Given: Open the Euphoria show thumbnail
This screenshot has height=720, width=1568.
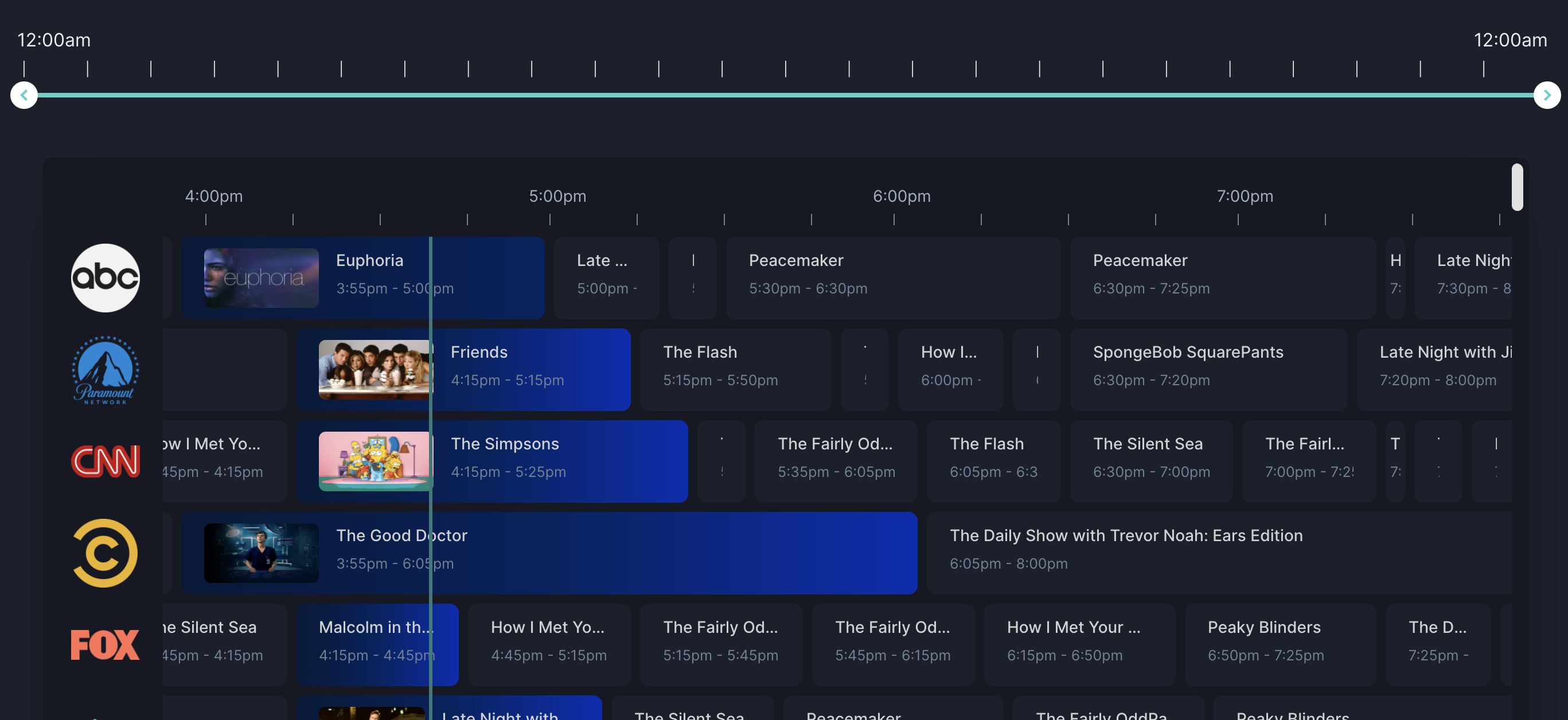Looking at the screenshot, I should point(261,278).
